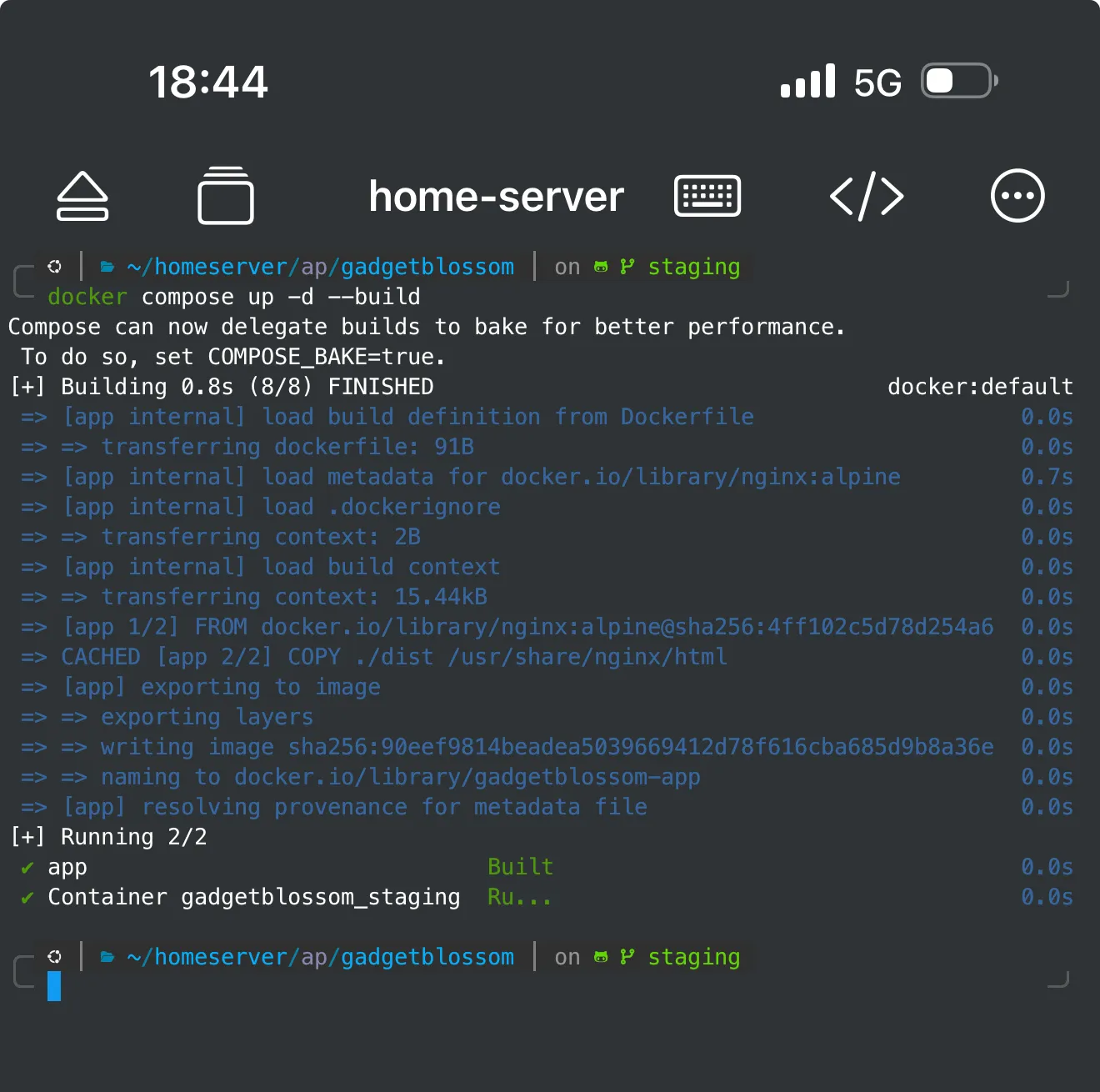This screenshot has width=1100, height=1092.
Task: Click the gadgetblossom path in the bottom prompt
Action: tap(427, 957)
